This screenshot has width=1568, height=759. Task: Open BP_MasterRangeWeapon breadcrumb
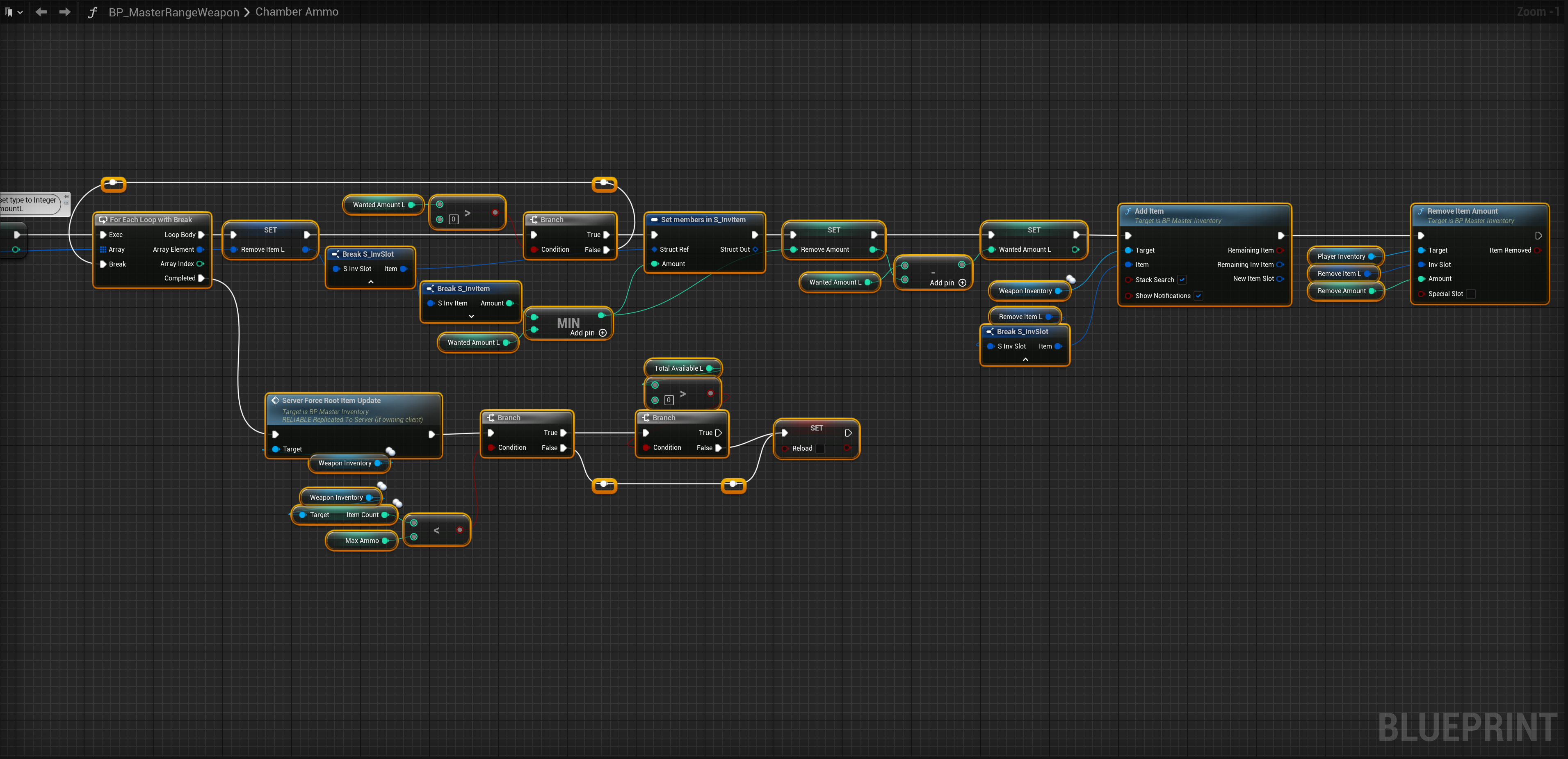[173, 12]
